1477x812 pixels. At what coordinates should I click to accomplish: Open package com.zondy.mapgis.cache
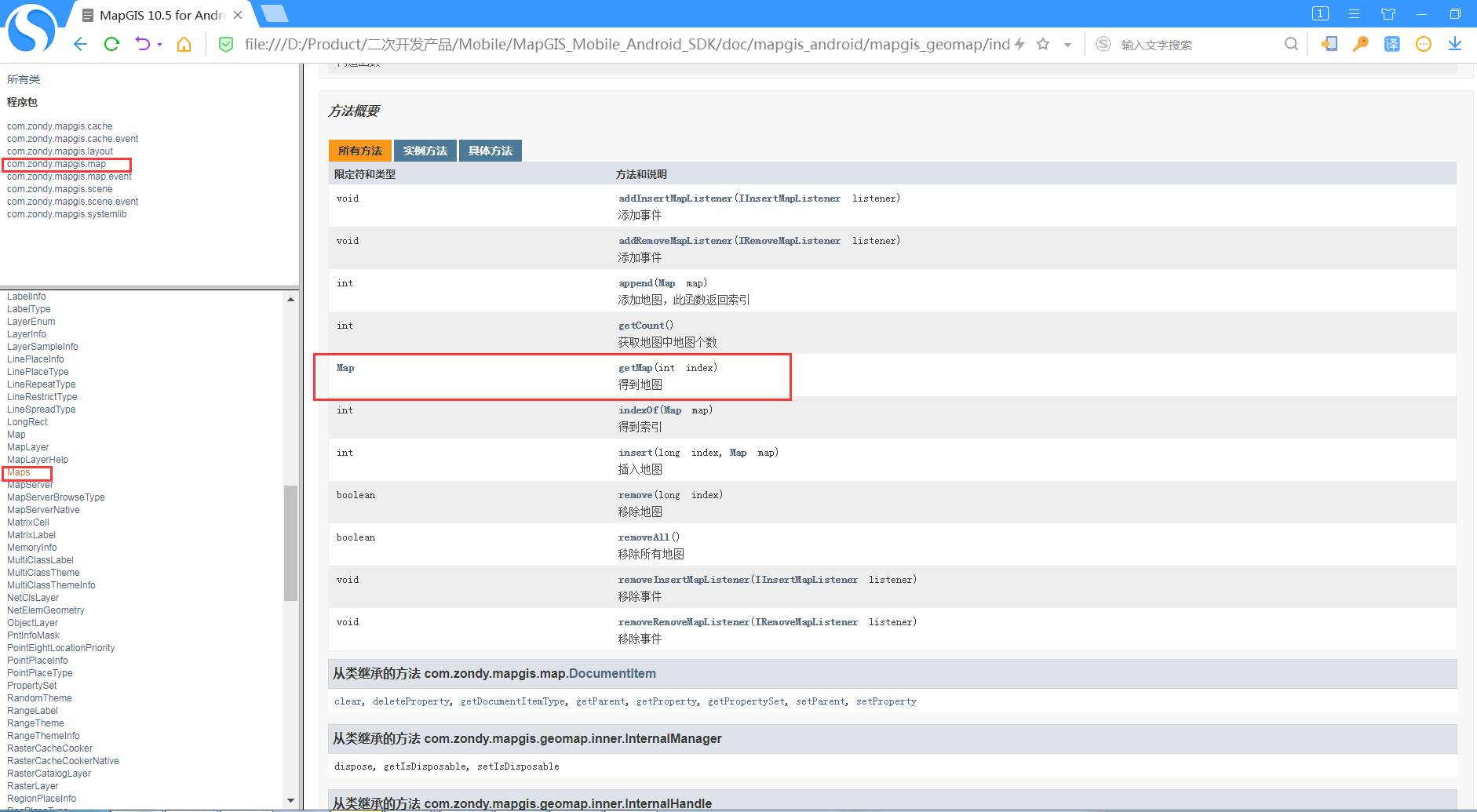(60, 126)
